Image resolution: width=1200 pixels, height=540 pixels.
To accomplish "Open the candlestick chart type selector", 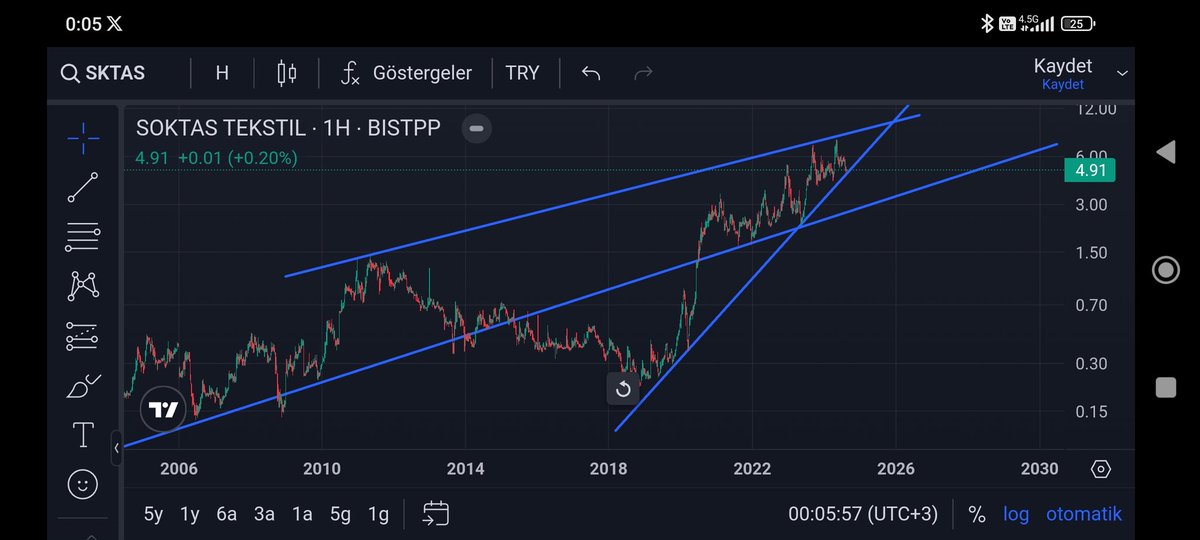I will (287, 73).
